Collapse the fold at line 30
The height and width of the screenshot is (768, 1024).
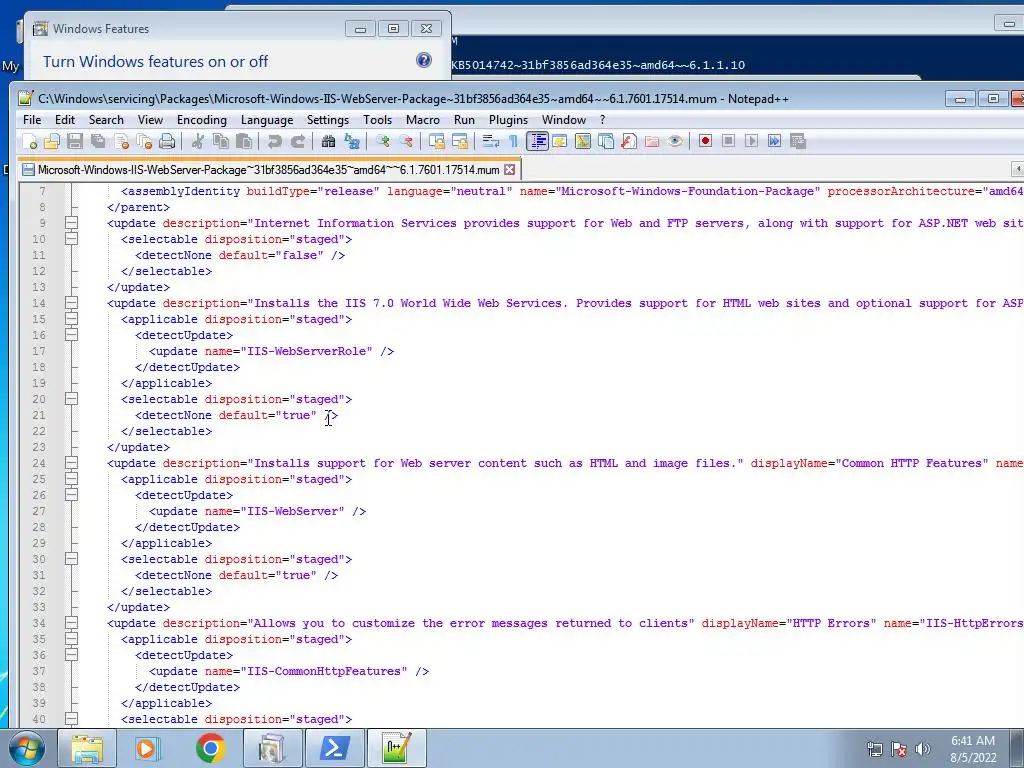(71, 559)
